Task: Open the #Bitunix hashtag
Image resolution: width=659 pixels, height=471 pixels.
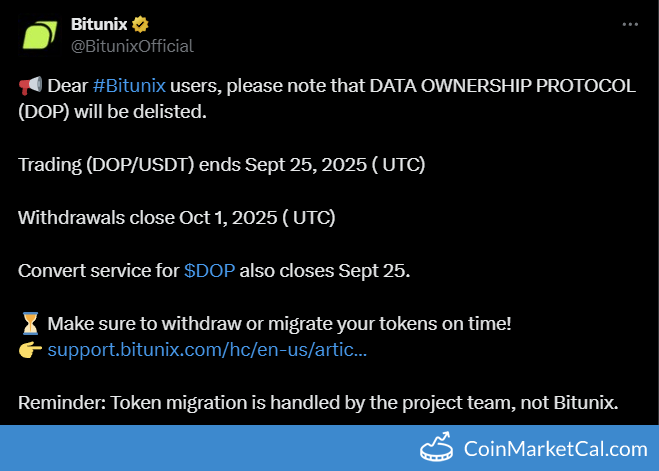Action: pos(129,86)
